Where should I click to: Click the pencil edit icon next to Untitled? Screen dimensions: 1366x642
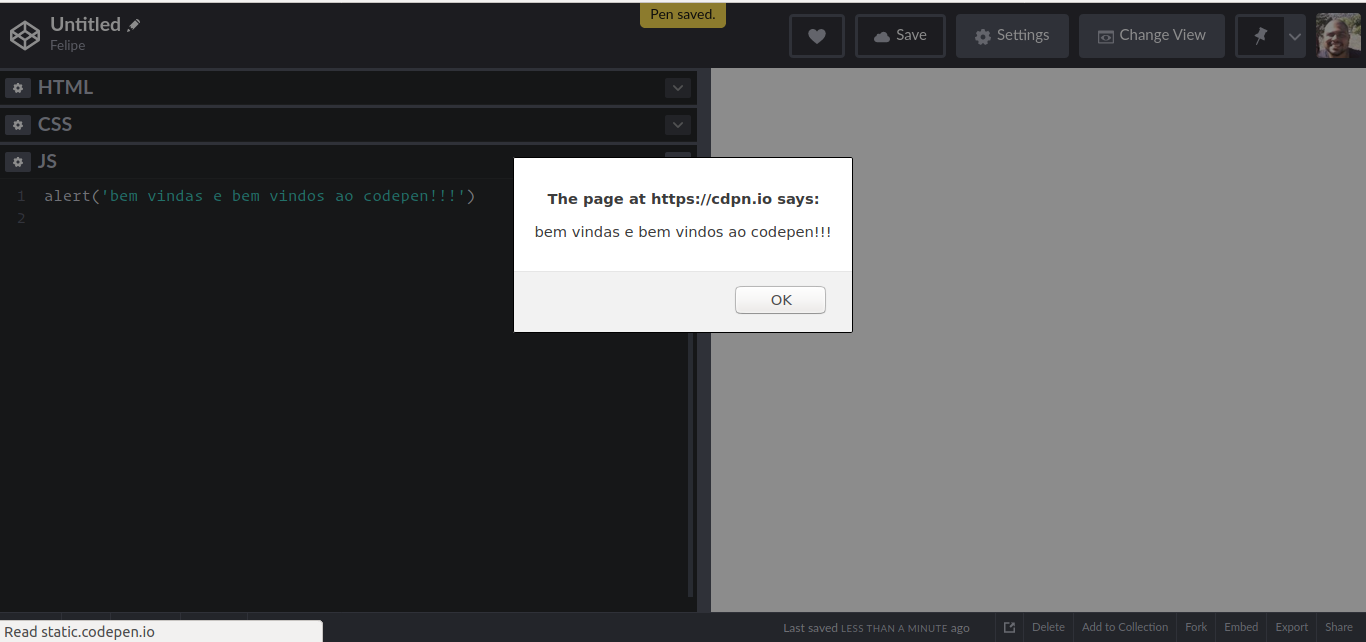133,23
